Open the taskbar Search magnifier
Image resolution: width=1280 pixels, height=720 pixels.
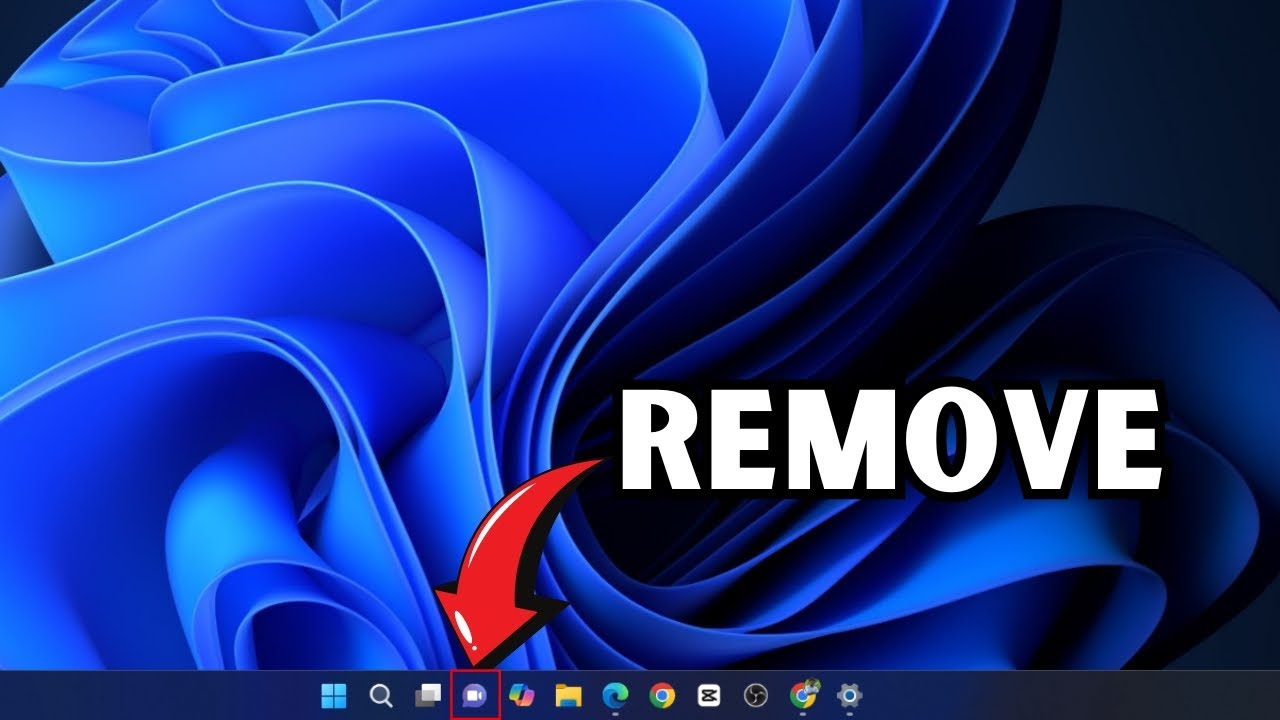click(x=381, y=695)
